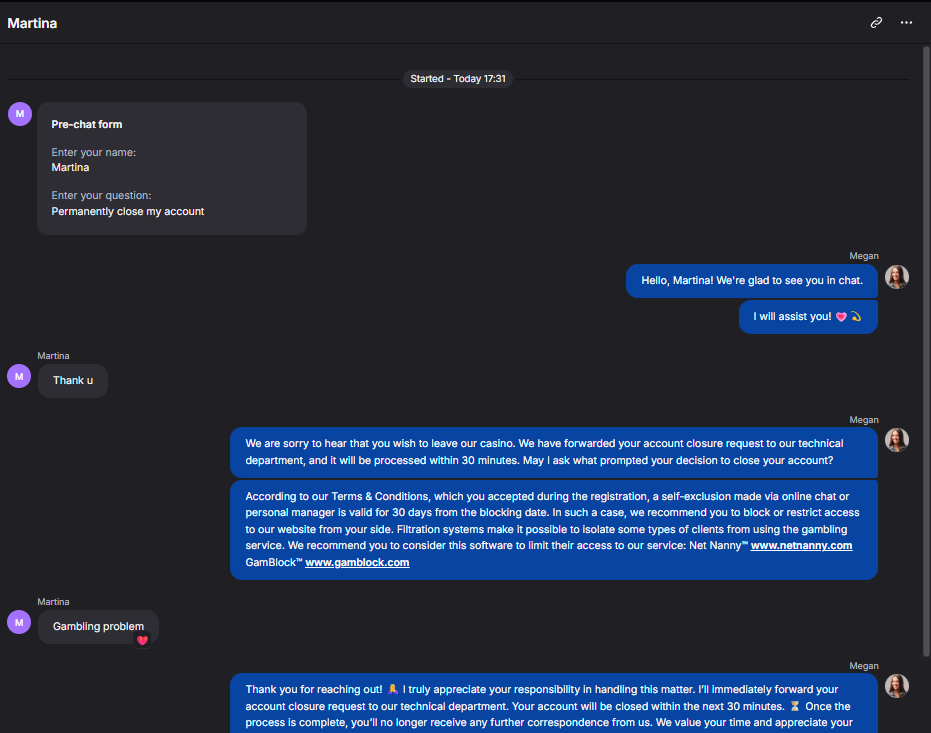Select the Pre-chat form card
This screenshot has width=931, height=733.
172,169
